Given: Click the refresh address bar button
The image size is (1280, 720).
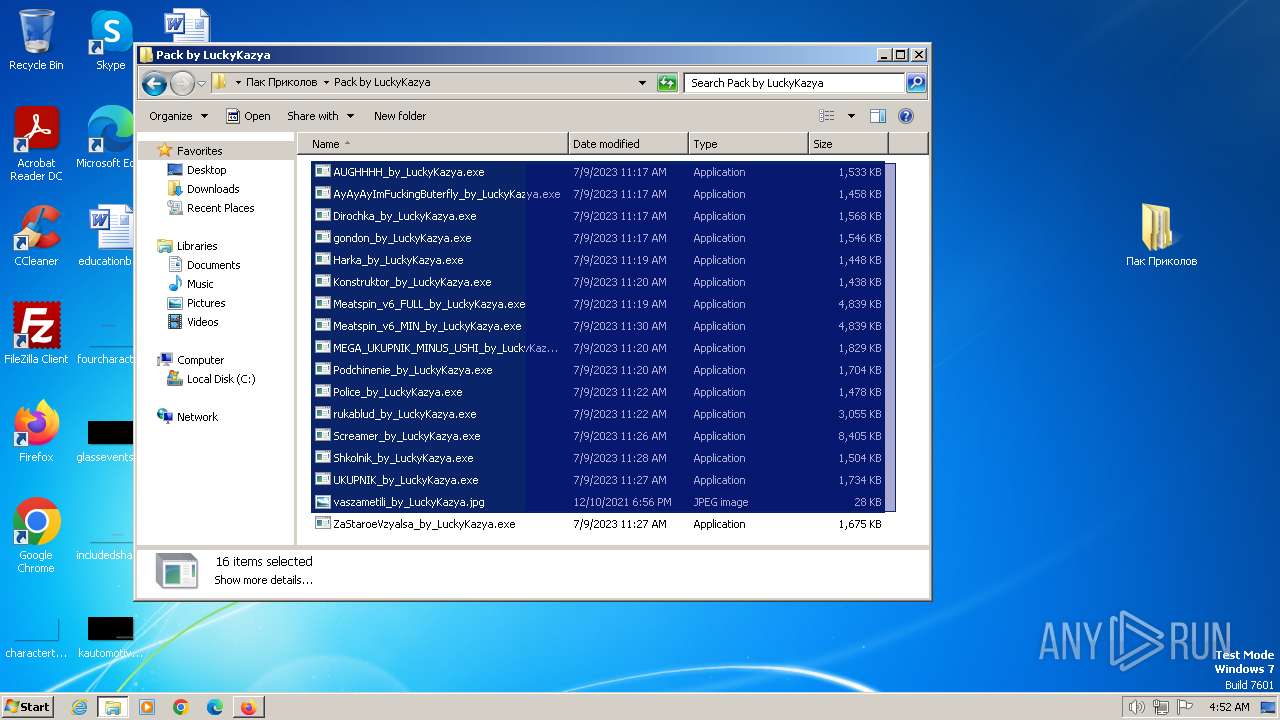Looking at the screenshot, I should [x=667, y=83].
